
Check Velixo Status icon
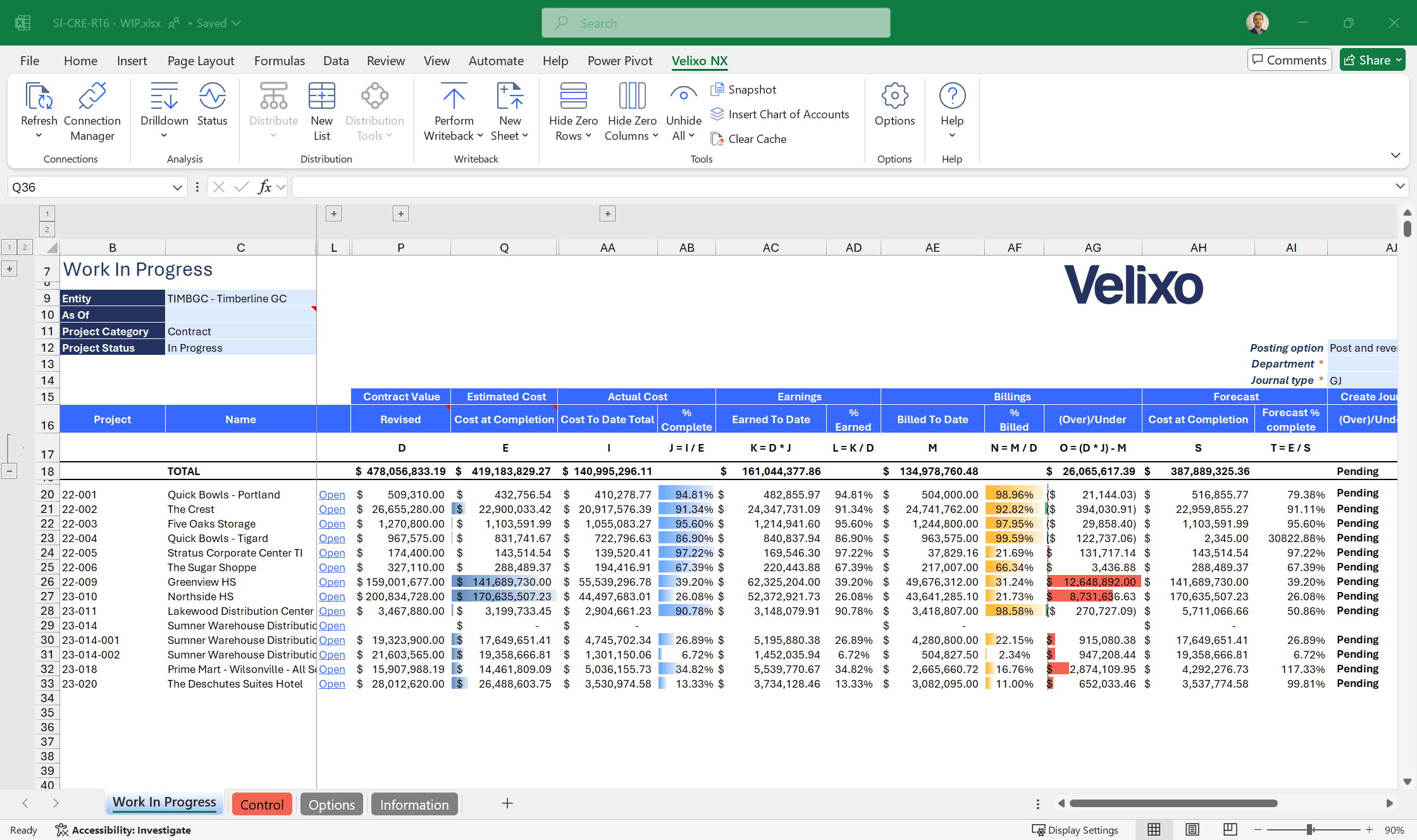tap(212, 96)
